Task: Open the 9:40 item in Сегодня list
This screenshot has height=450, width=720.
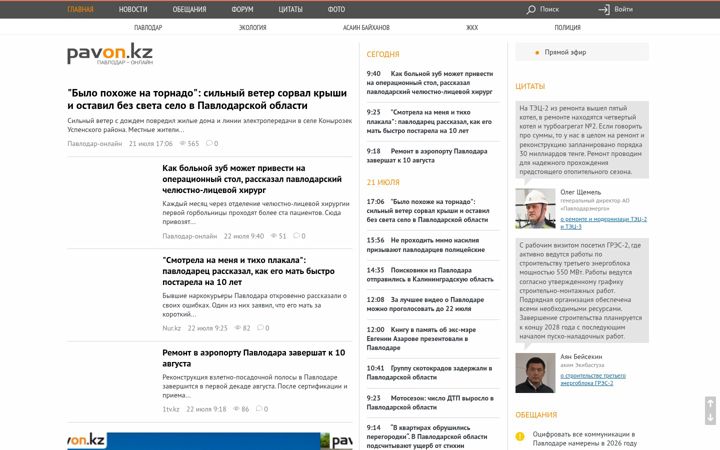Action: (x=430, y=83)
